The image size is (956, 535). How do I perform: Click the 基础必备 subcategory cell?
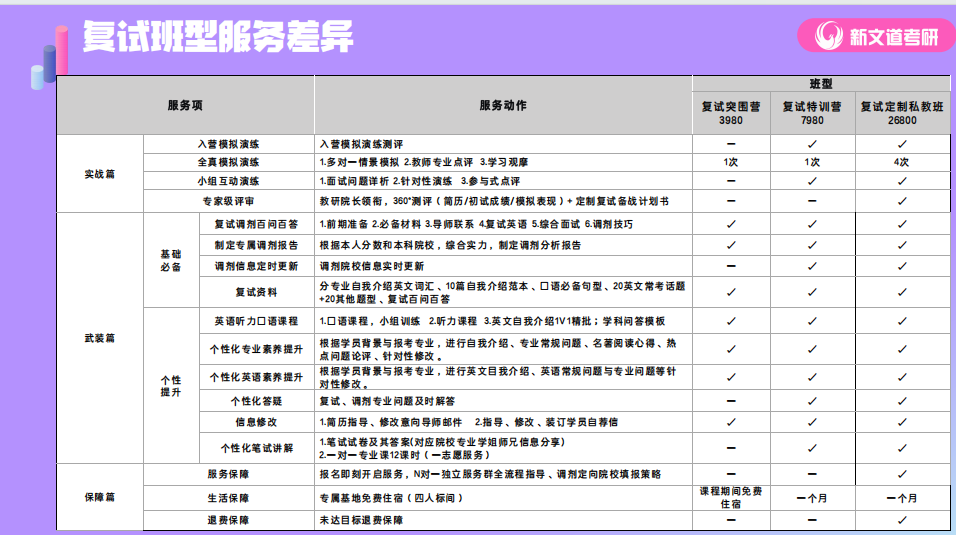171,261
